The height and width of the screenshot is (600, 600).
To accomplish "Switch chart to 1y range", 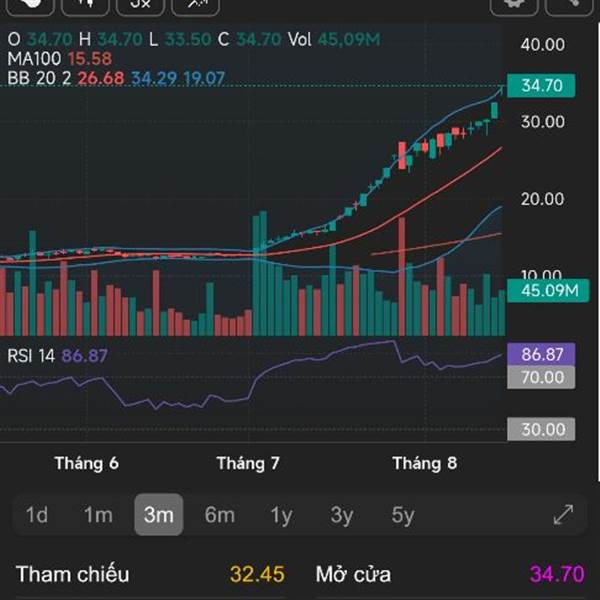I will (281, 515).
